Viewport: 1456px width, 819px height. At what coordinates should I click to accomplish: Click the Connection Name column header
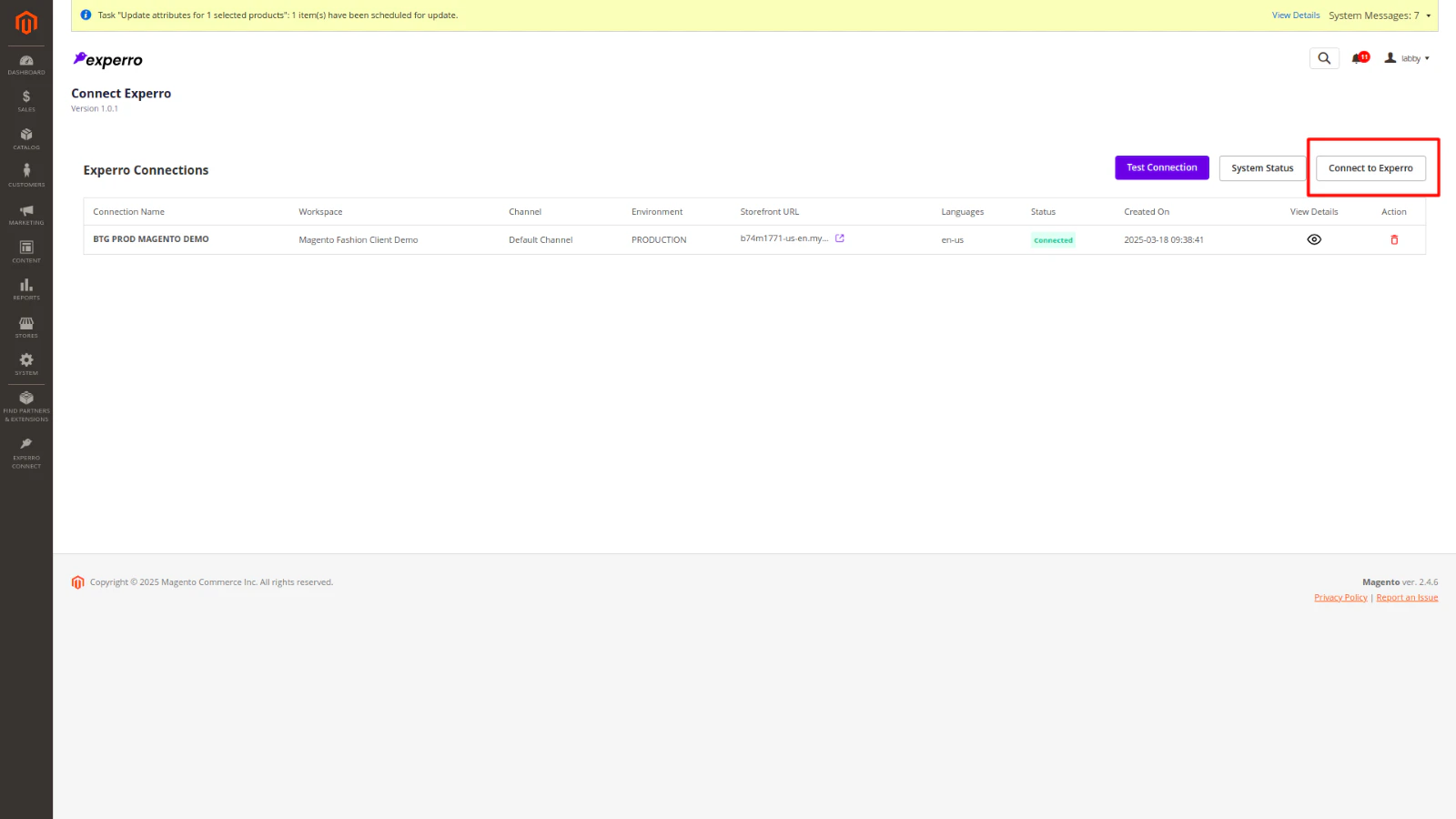click(x=129, y=212)
